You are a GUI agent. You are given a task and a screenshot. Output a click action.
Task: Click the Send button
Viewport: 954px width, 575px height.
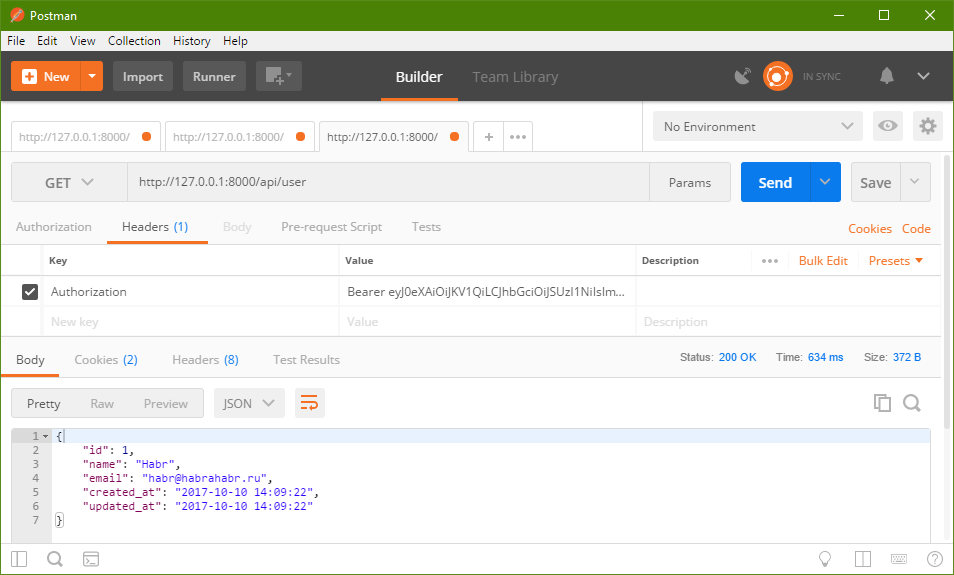point(775,182)
